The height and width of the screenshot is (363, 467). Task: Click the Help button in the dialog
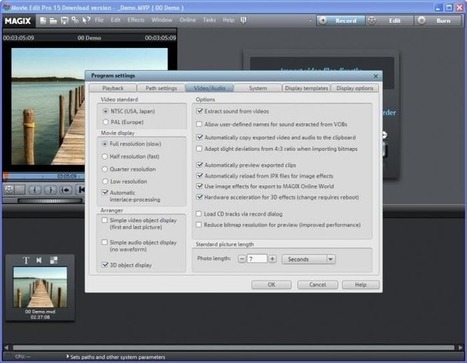click(361, 284)
